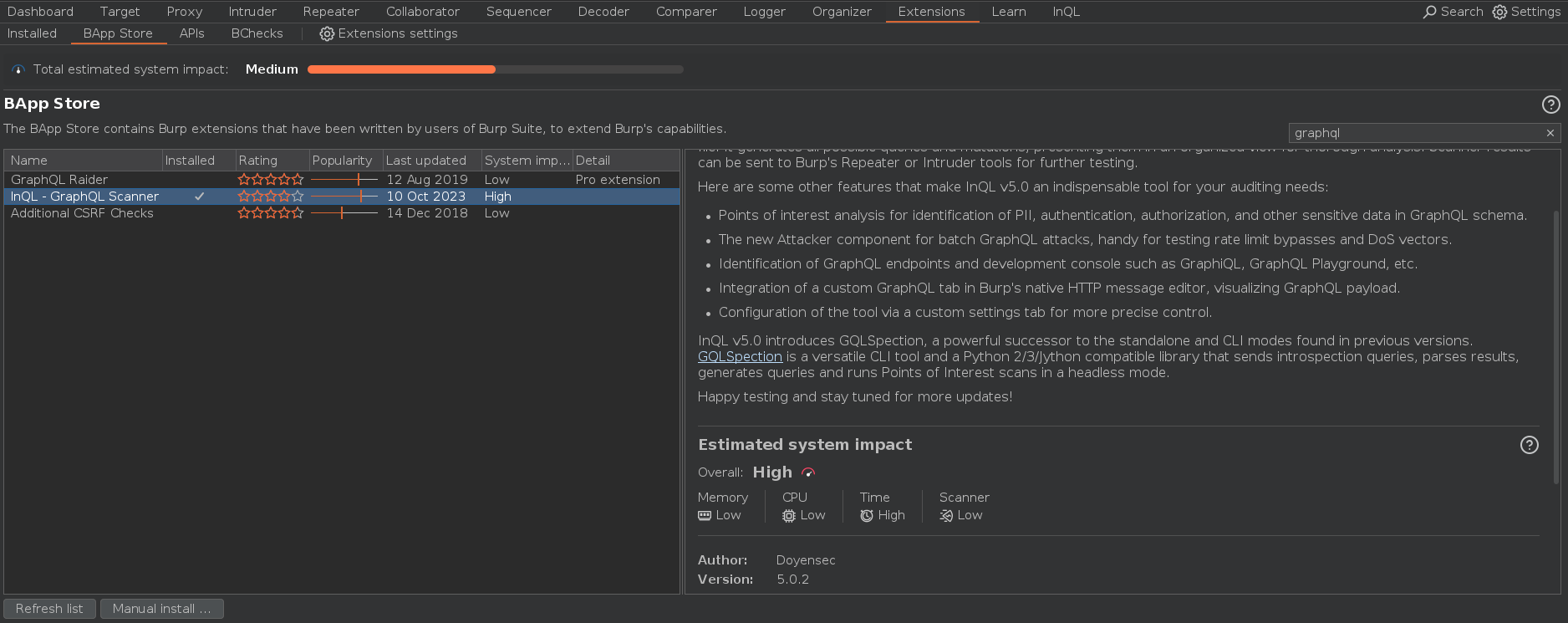Viewport: 1568px width, 623px height.
Task: Open Estimated system impact help icon
Action: [1529, 445]
